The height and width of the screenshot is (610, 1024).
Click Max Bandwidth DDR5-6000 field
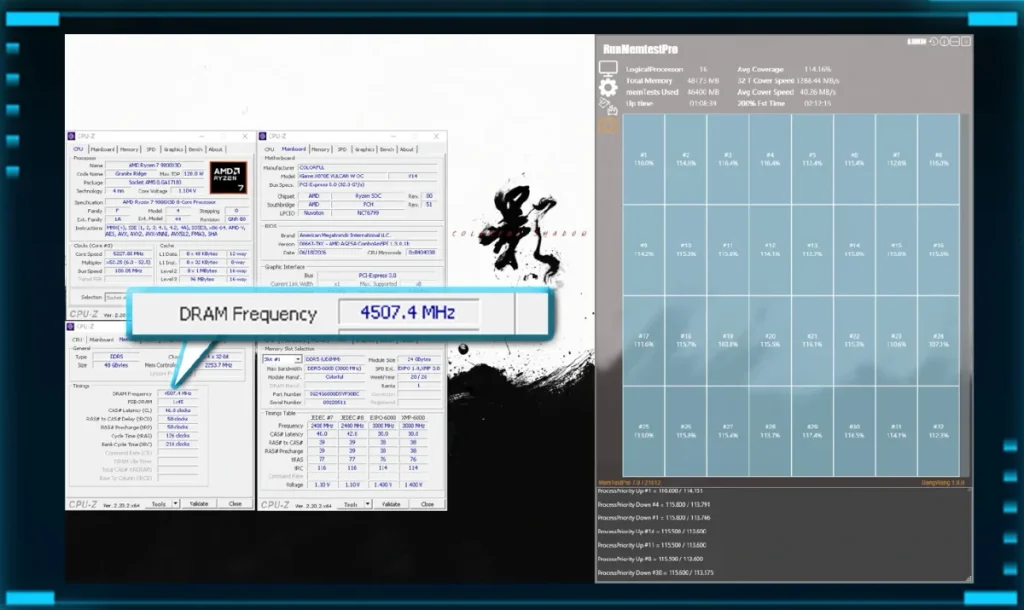coord(334,368)
